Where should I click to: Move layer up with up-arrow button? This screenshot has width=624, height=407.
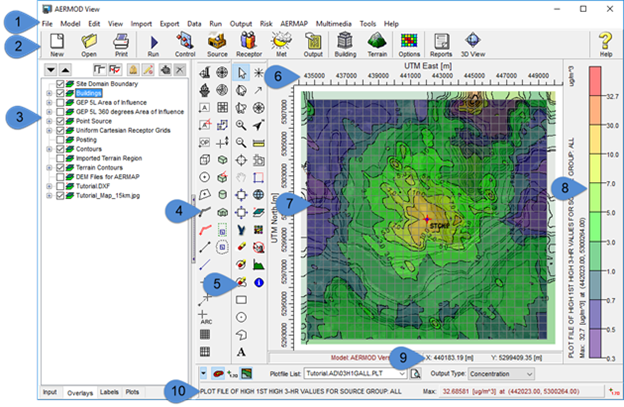pyautogui.click(x=65, y=70)
